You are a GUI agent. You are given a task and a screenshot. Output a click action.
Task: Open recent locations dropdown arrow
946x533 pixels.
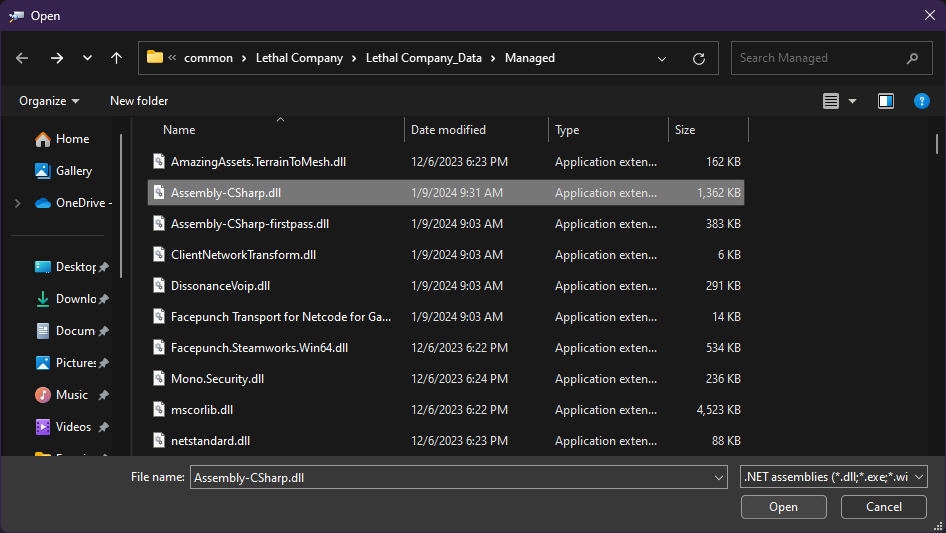pos(87,58)
